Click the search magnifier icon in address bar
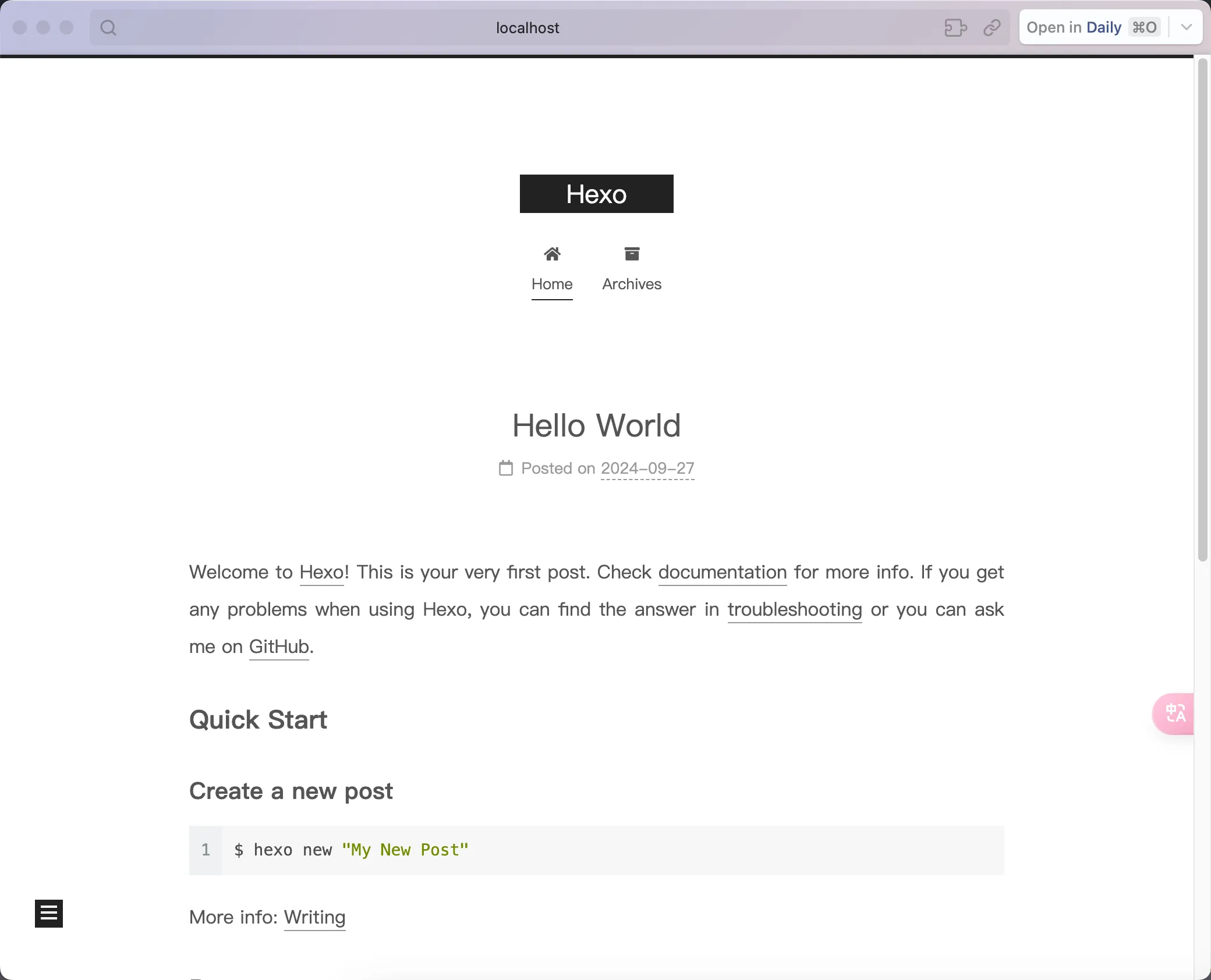1211x980 pixels. [108, 27]
